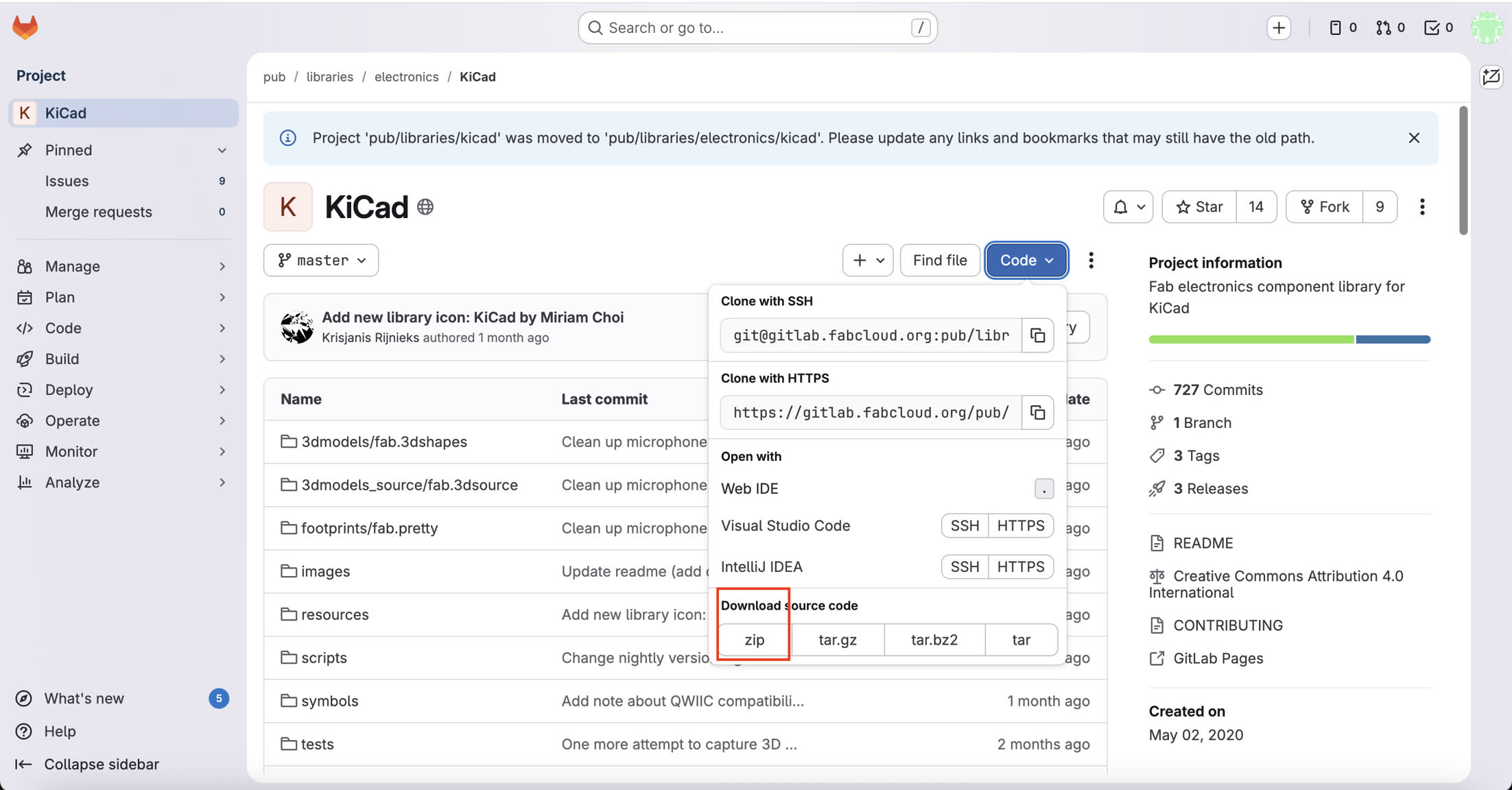Open the footprints/fab.pretty folder

[369, 528]
